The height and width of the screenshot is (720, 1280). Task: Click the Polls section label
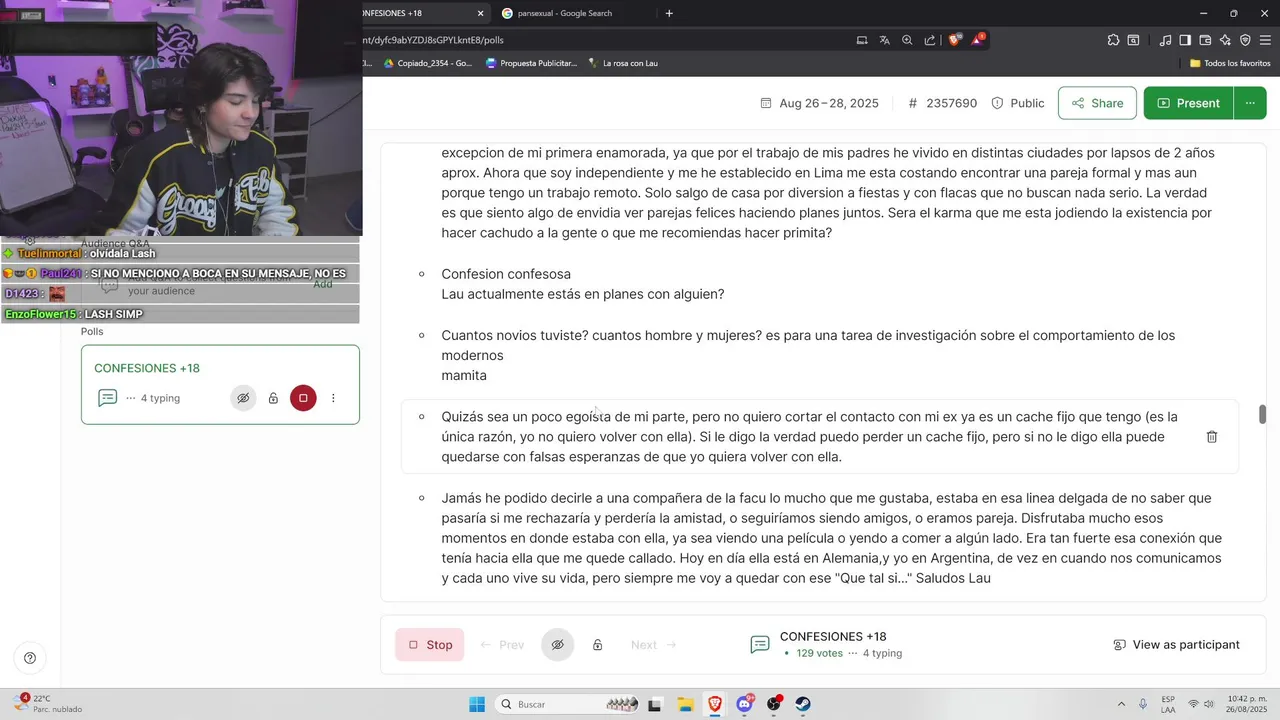(92, 331)
